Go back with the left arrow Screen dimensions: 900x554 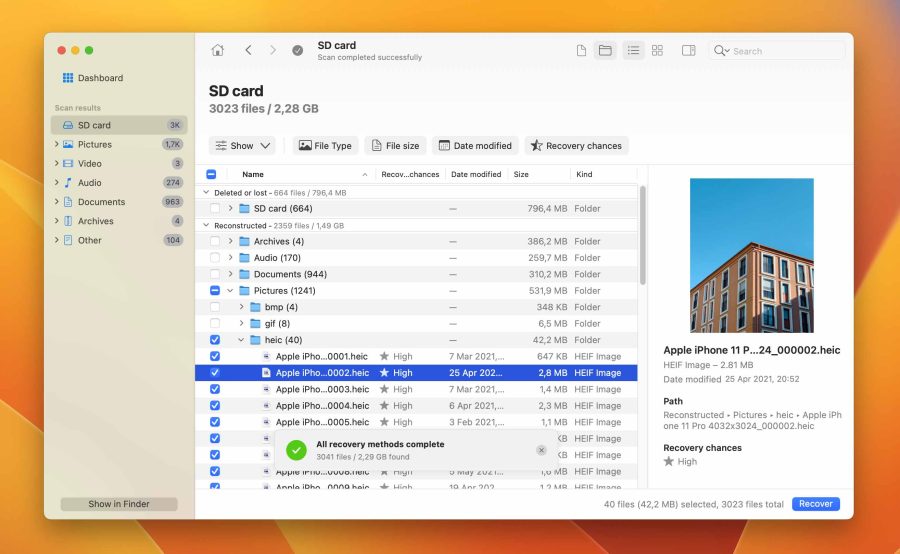[x=248, y=51]
